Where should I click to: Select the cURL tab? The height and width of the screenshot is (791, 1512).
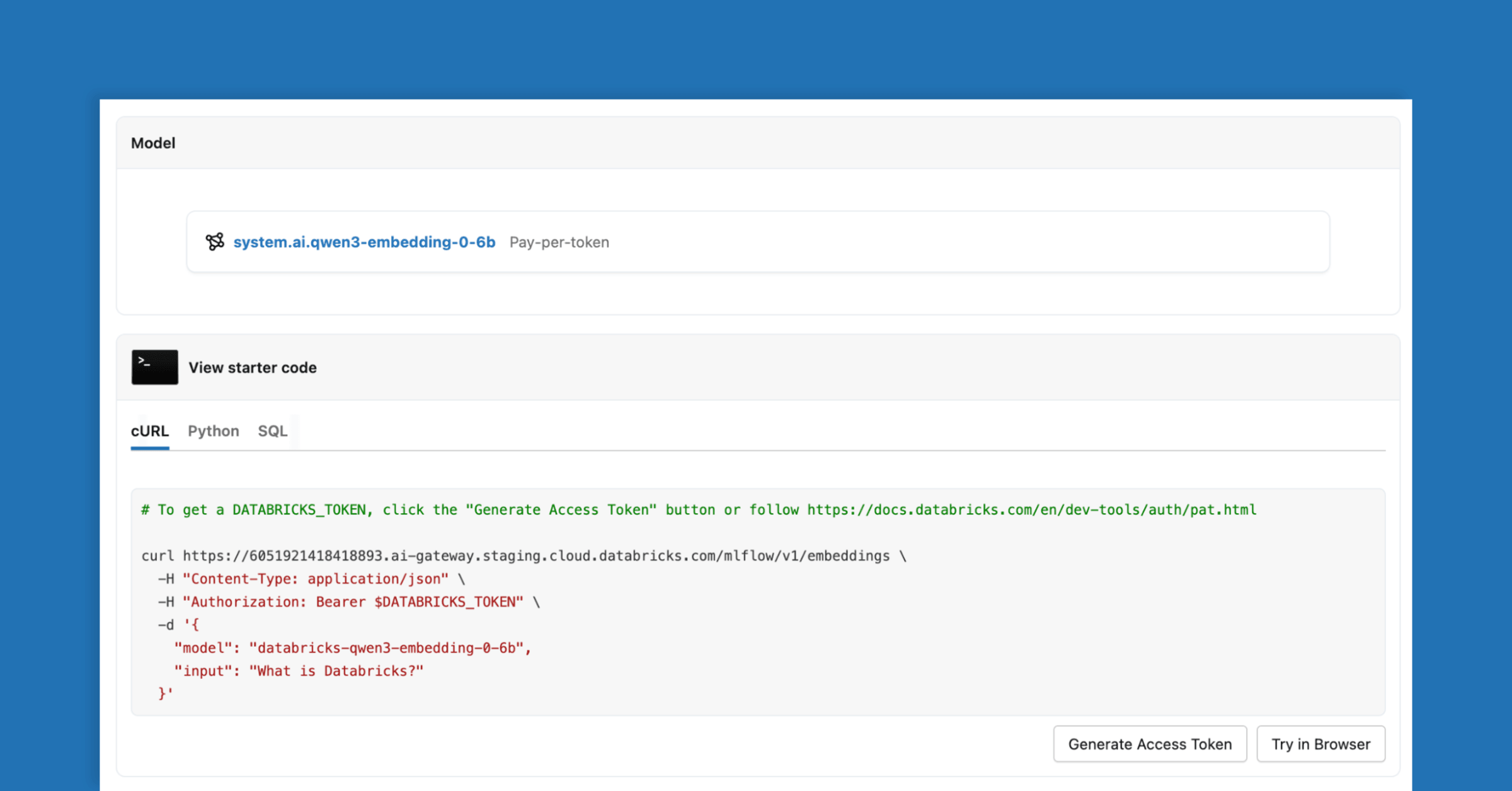pyautogui.click(x=149, y=431)
